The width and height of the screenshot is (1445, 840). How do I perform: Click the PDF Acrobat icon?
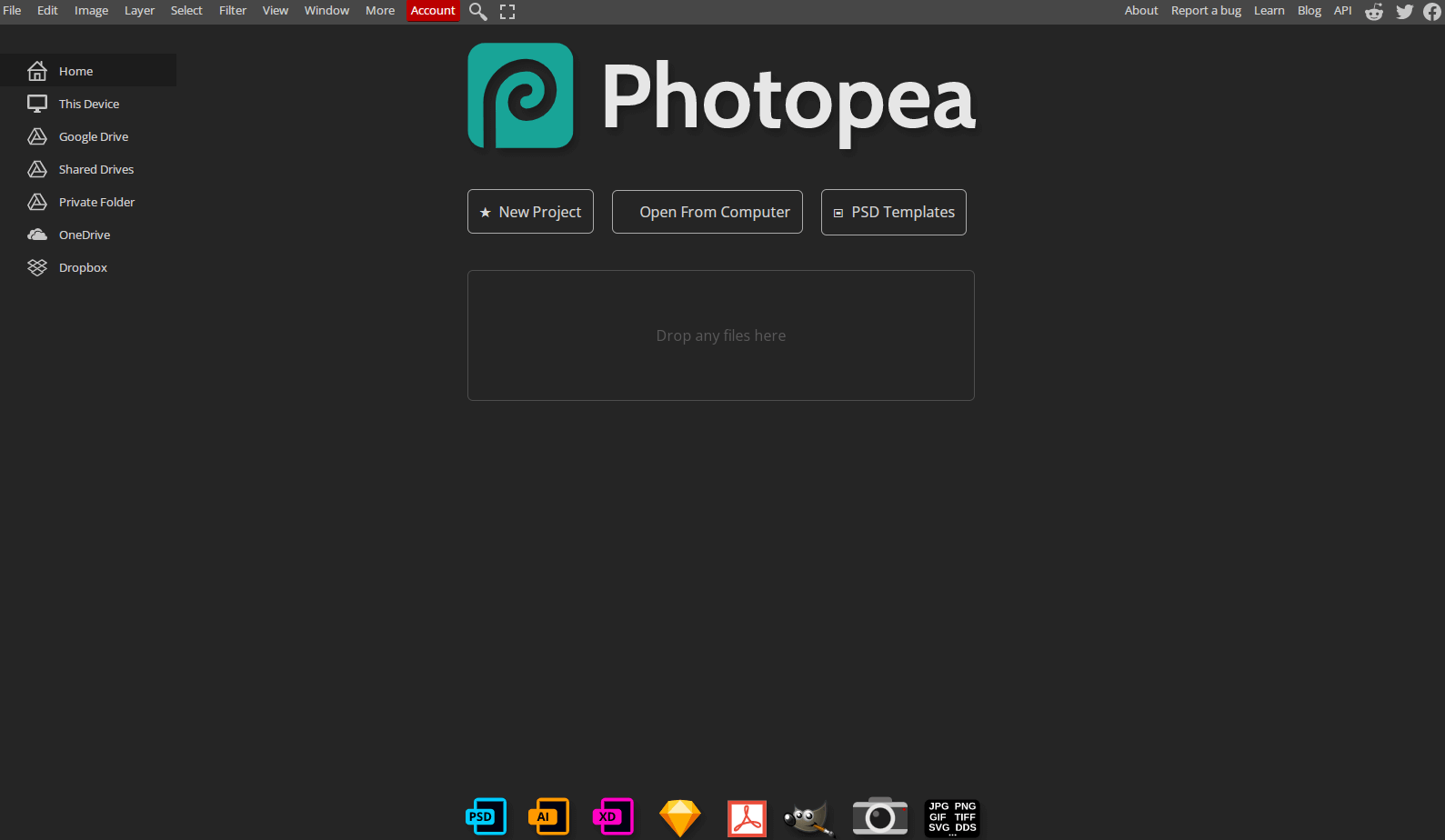[748, 818]
